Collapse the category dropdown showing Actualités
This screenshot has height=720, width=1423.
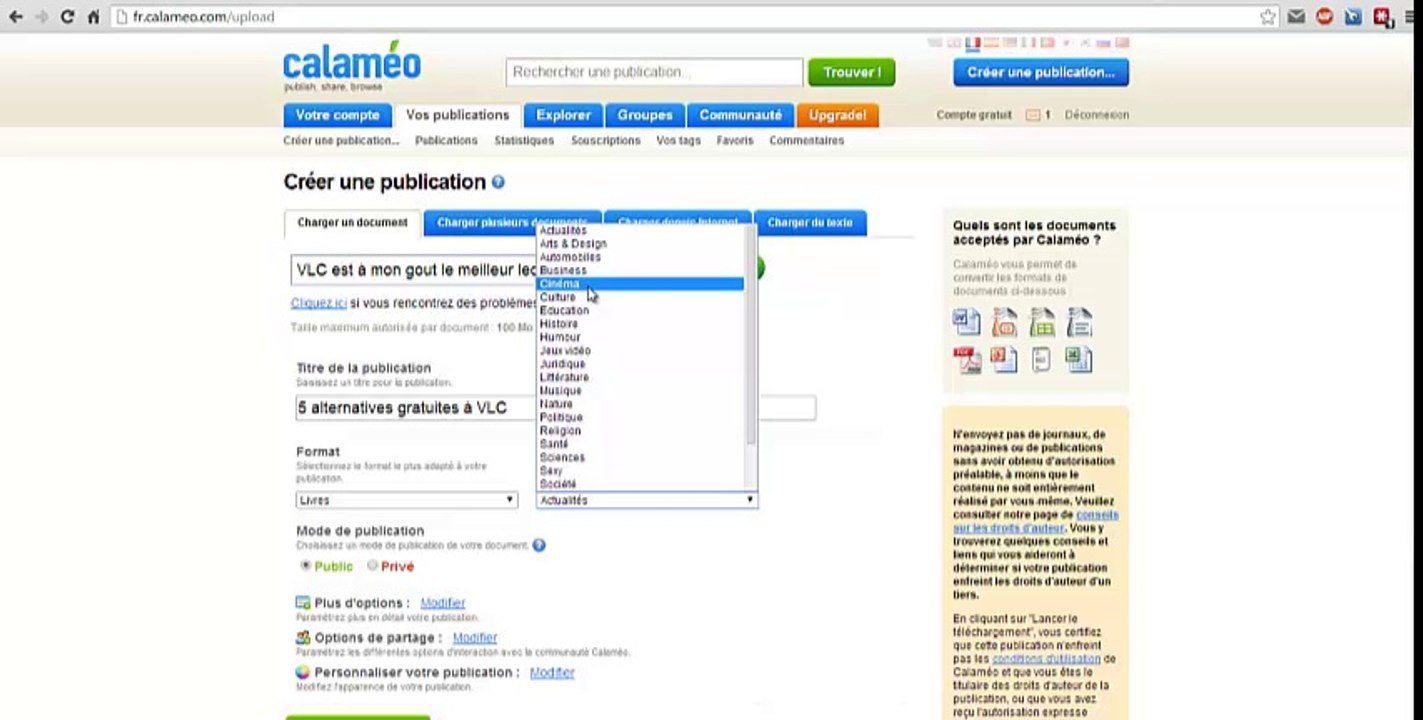647,500
